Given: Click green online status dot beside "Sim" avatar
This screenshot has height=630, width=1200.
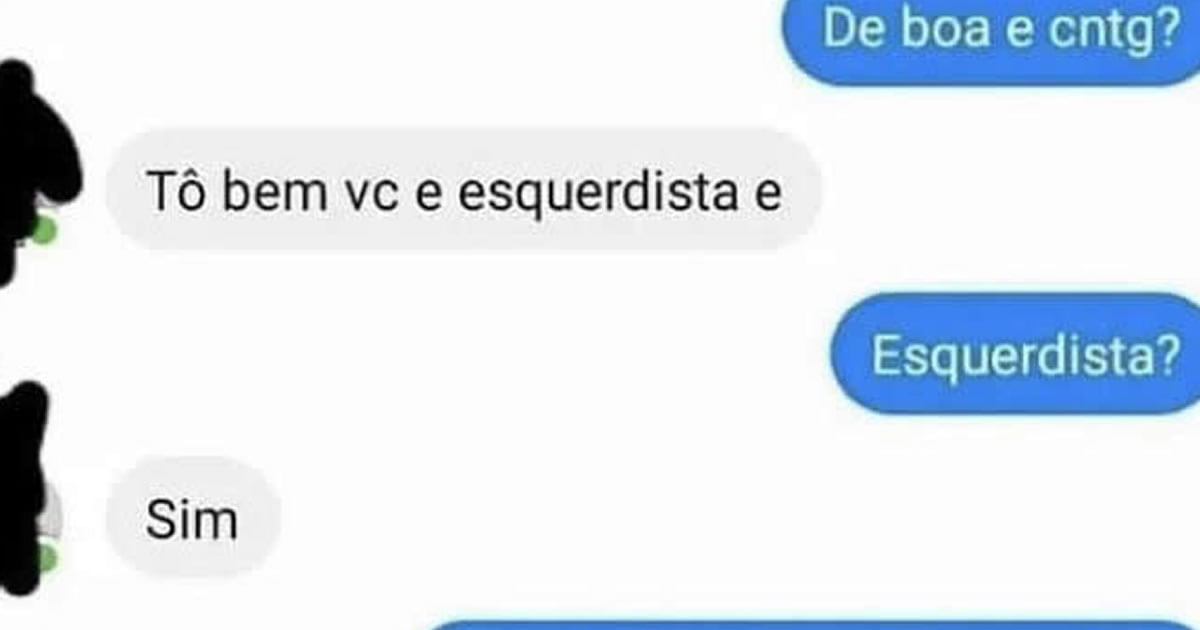Looking at the screenshot, I should tap(46, 559).
